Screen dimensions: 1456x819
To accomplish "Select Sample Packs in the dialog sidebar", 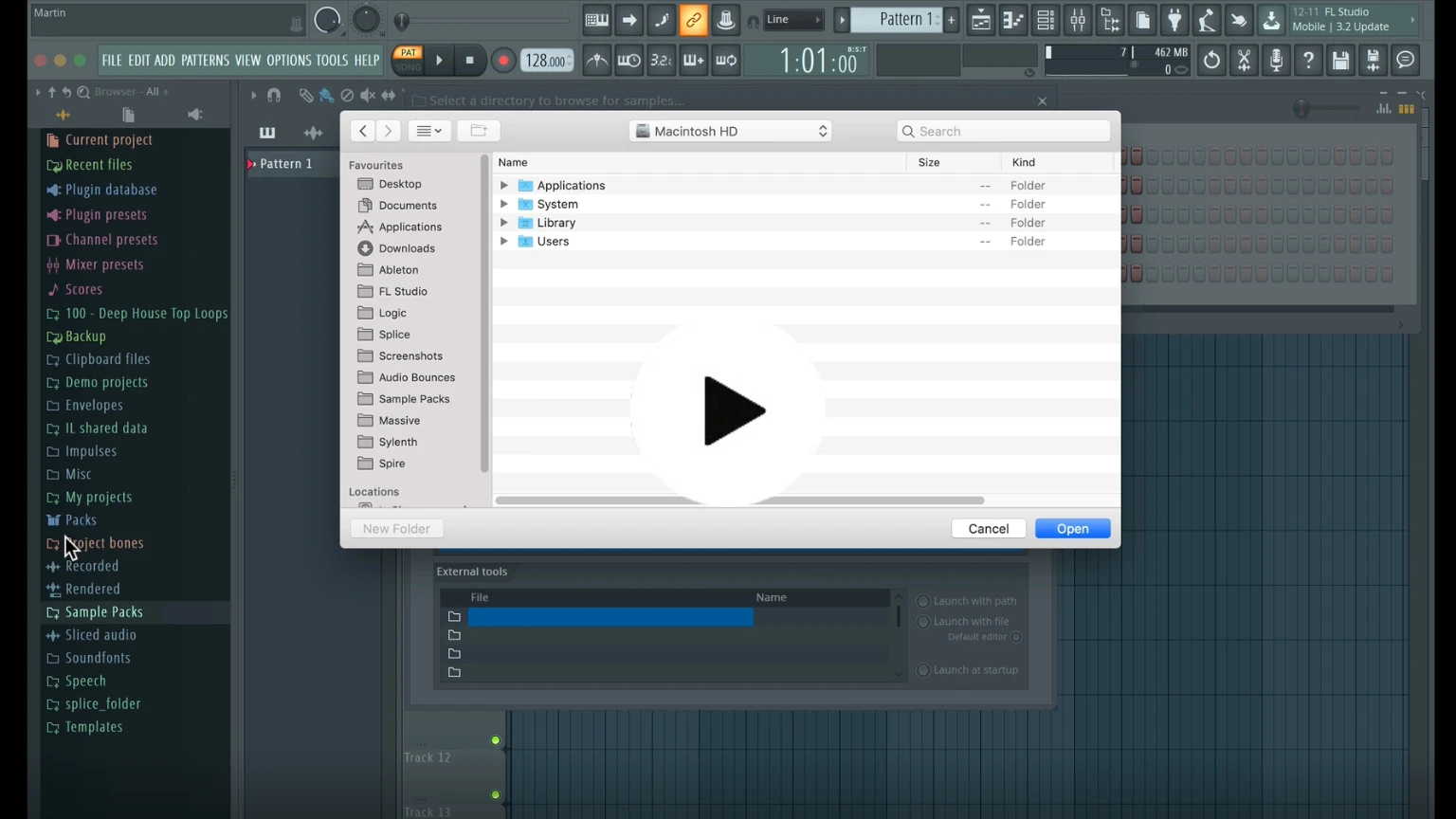I will pos(413,399).
